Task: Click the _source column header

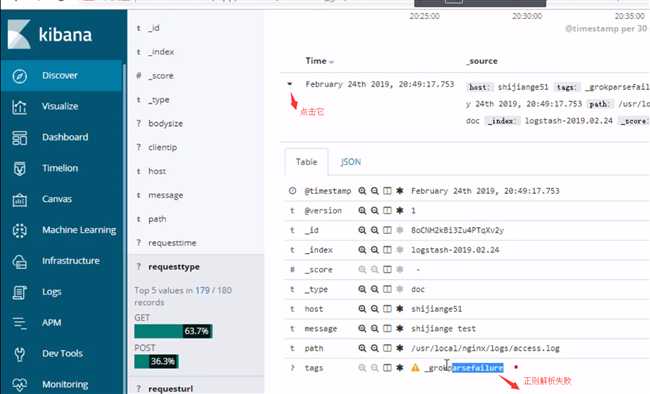Action: pyautogui.click(x=482, y=61)
